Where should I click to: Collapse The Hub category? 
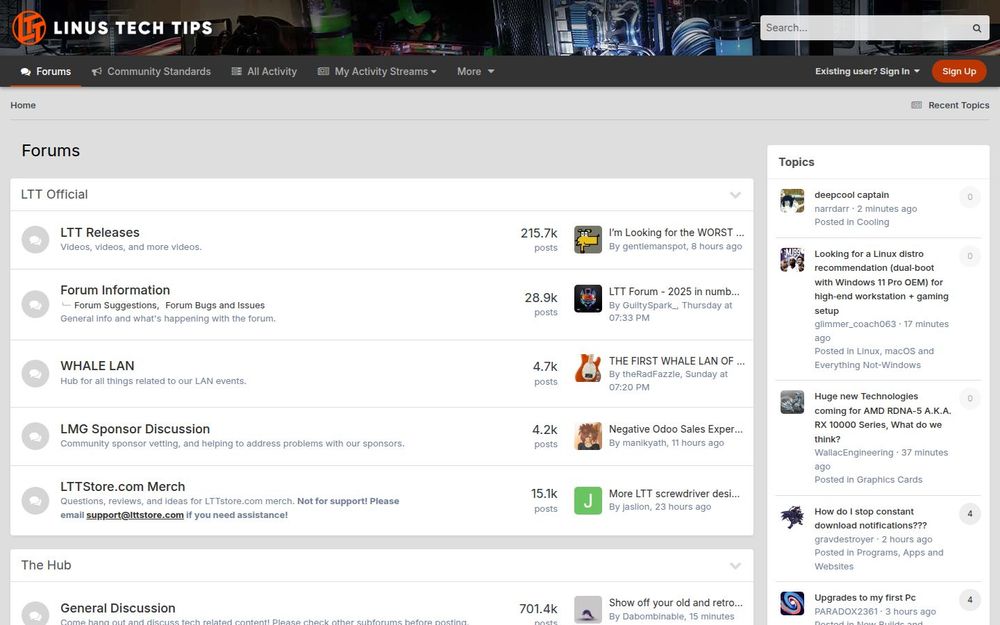click(x=735, y=566)
